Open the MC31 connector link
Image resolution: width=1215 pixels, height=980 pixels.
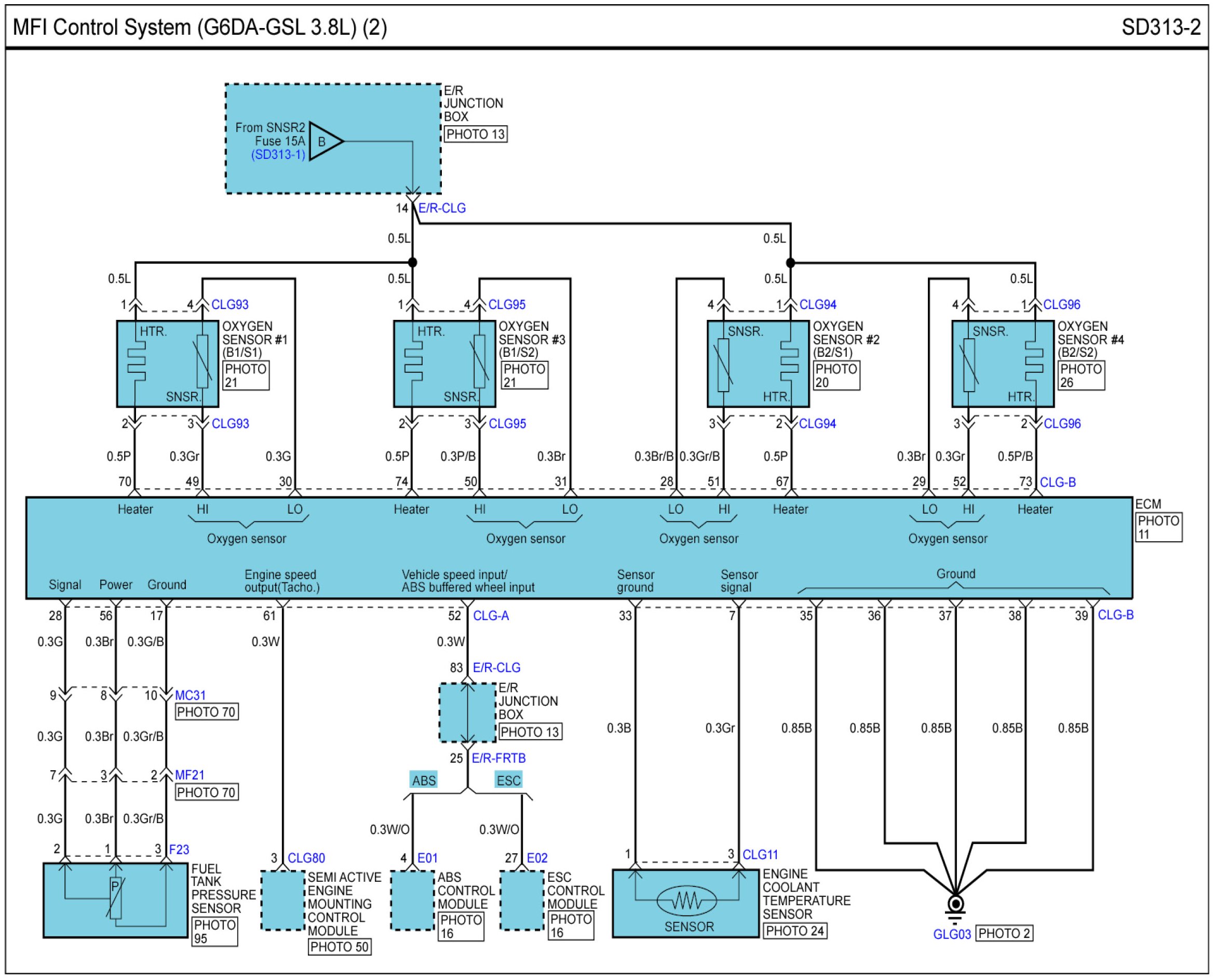(190, 695)
